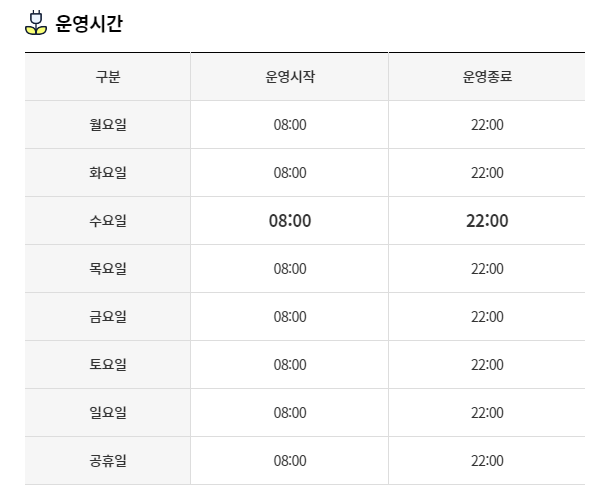Click the 구분 column header
604x501 pixels.
coord(108,77)
